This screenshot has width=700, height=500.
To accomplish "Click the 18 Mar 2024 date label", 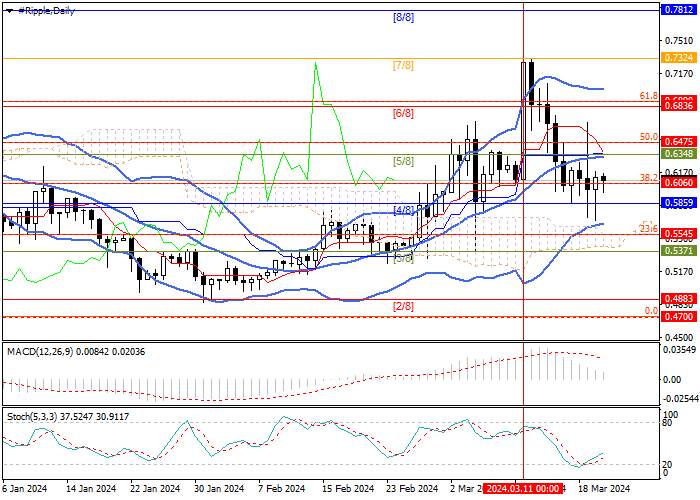I will click(x=604, y=488).
